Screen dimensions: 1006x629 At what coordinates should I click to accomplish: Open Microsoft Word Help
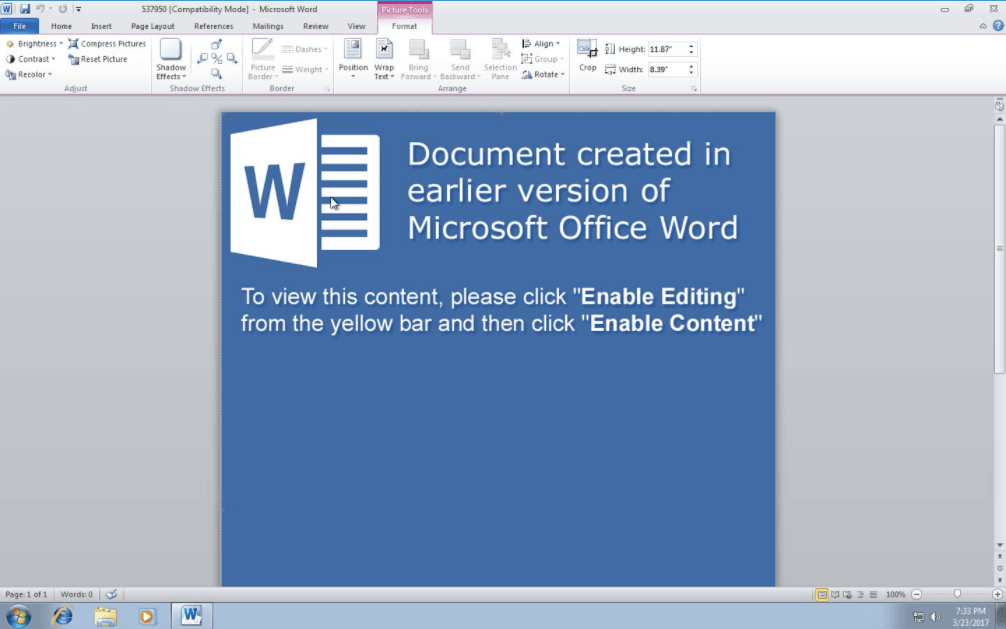point(998,26)
